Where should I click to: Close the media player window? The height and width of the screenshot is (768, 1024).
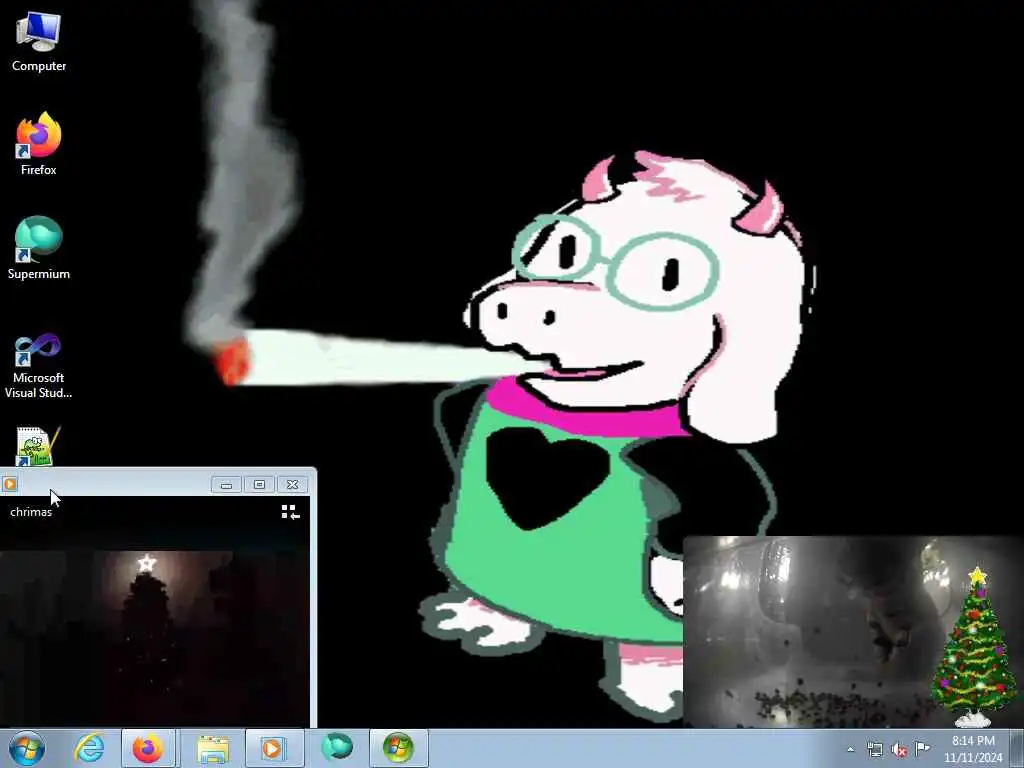[x=292, y=485]
